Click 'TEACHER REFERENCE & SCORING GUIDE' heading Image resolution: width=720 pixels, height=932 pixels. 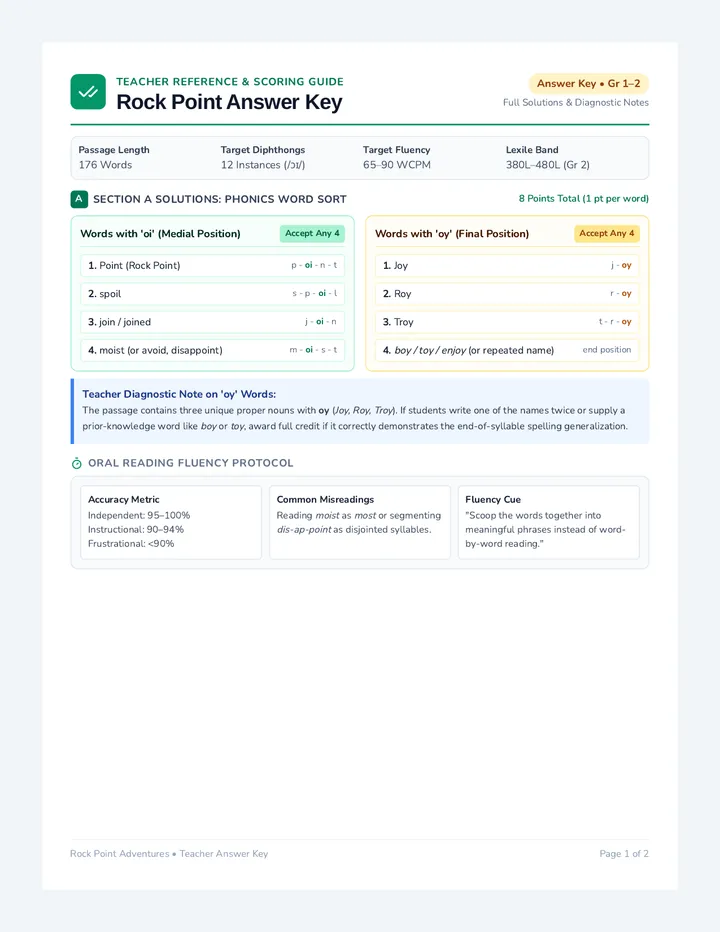click(x=229, y=81)
